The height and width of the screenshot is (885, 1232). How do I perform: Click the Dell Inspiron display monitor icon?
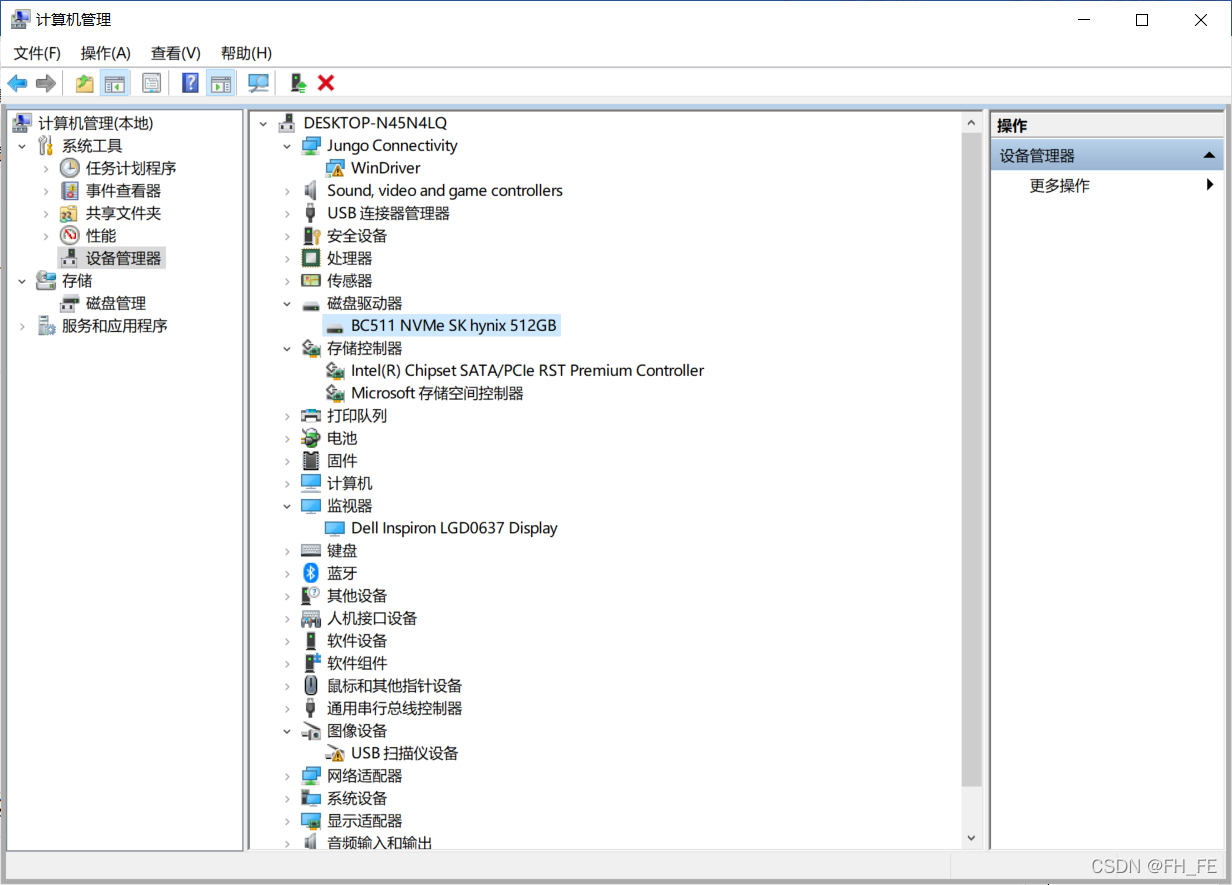click(335, 528)
